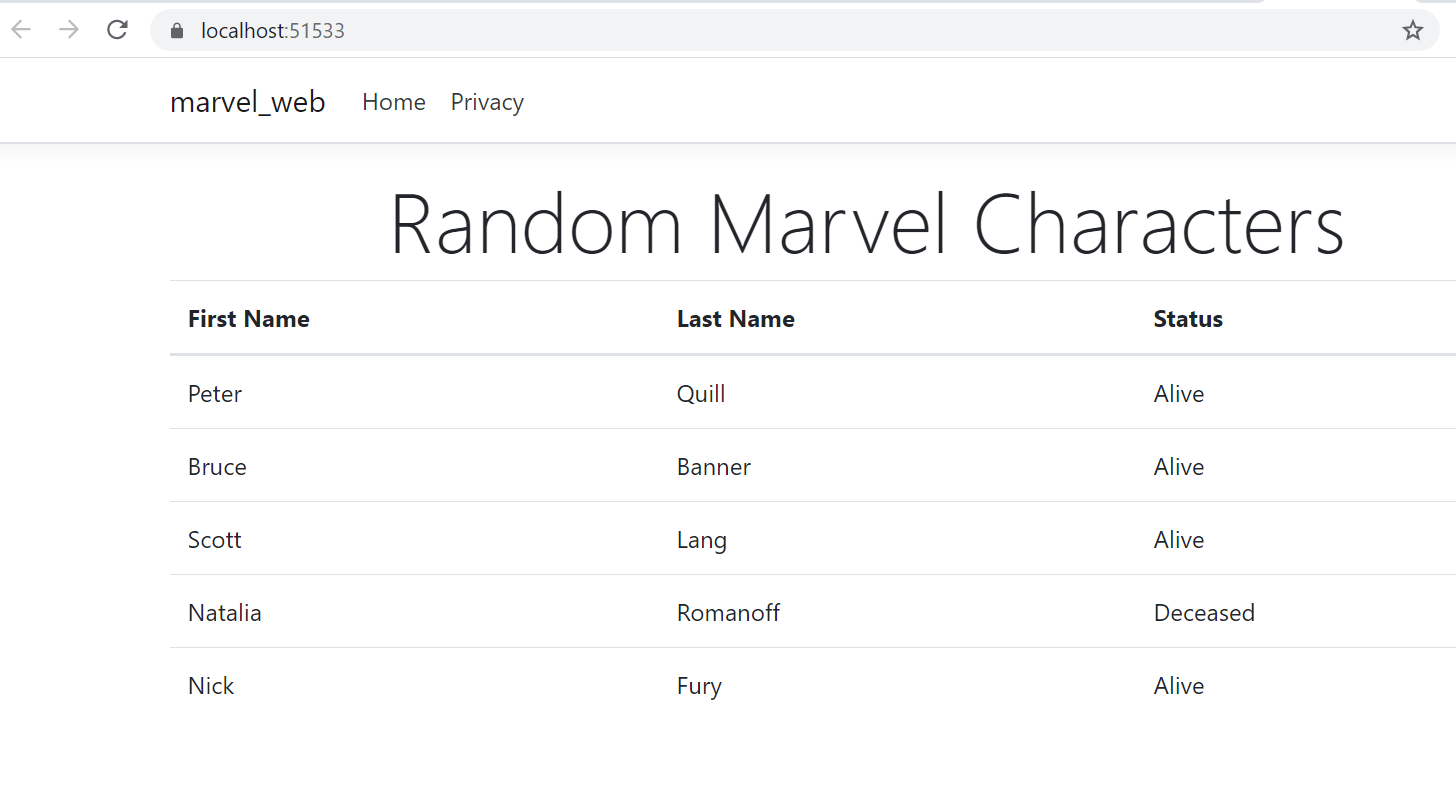
Task: Reload the current page
Action: coord(117,30)
